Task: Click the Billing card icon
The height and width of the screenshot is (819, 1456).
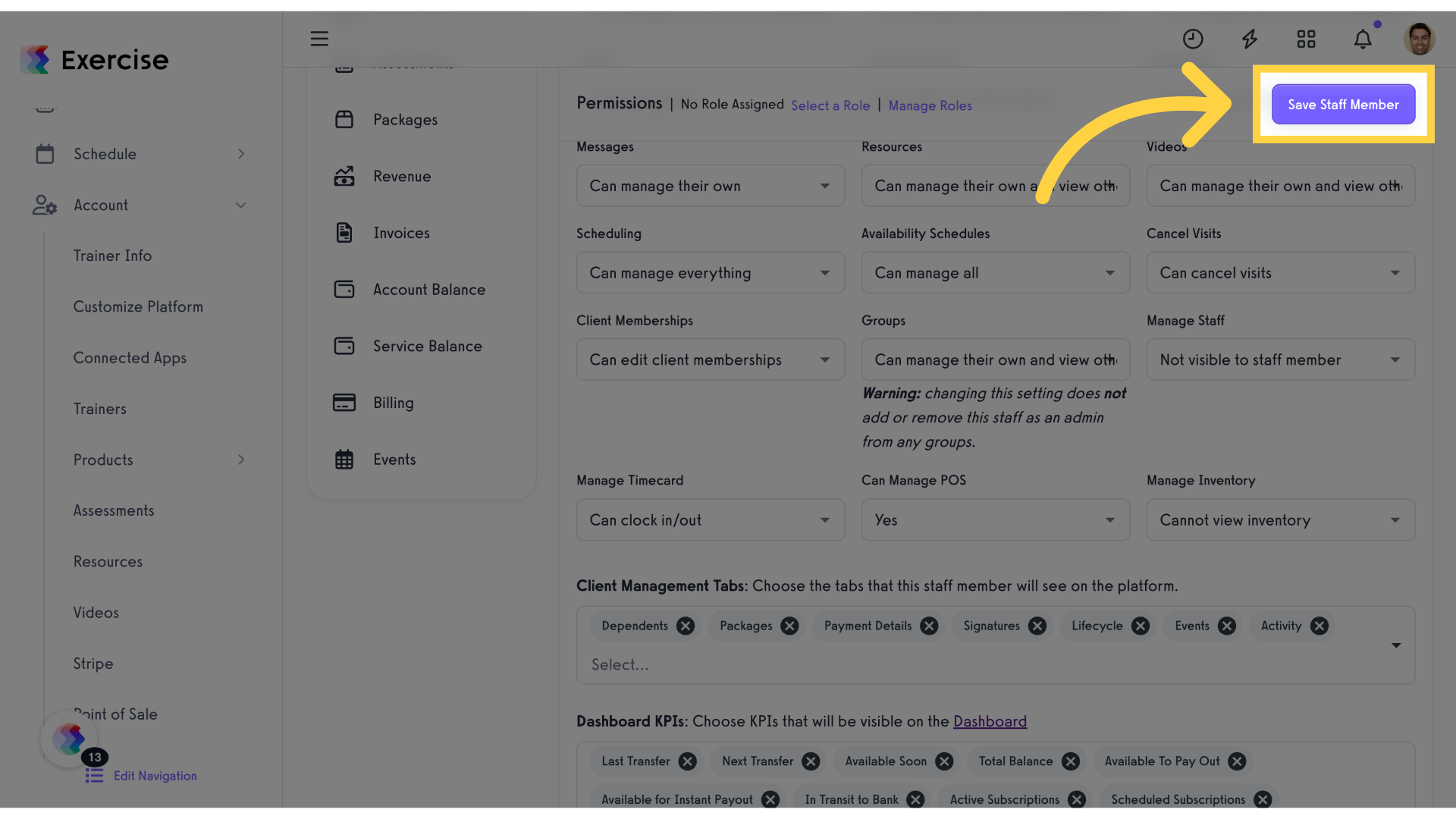Action: pos(344,403)
